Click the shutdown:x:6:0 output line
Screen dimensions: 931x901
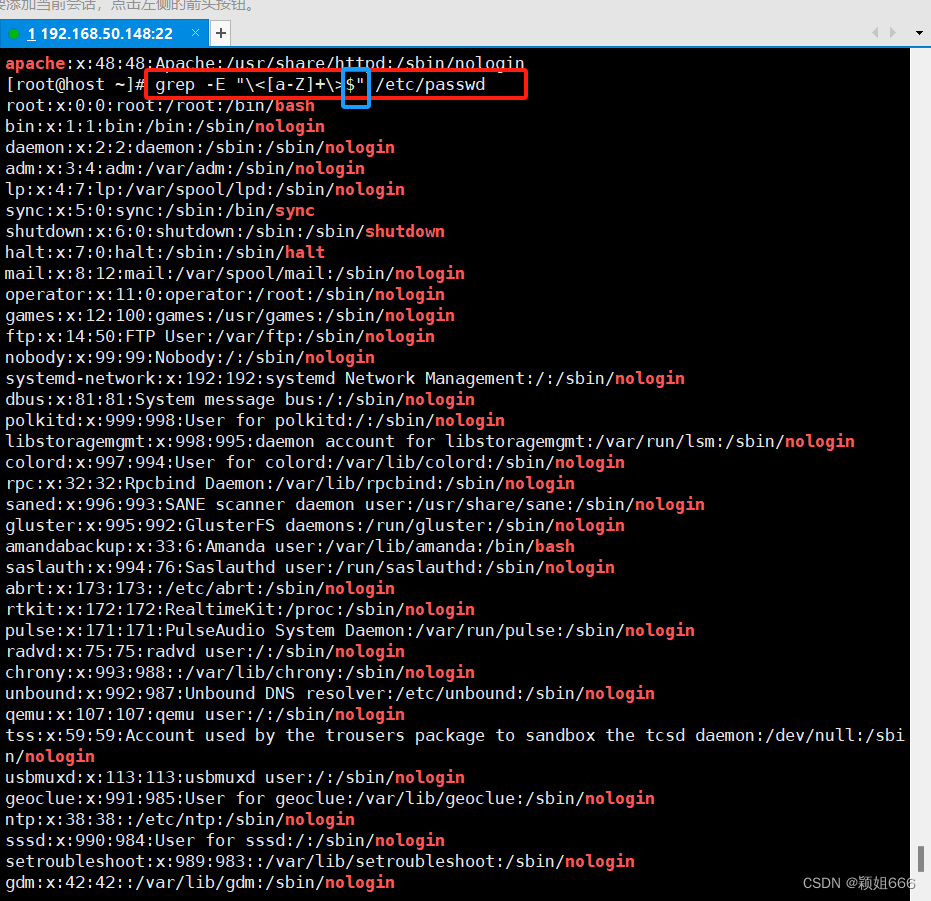pyautogui.click(x=225, y=232)
